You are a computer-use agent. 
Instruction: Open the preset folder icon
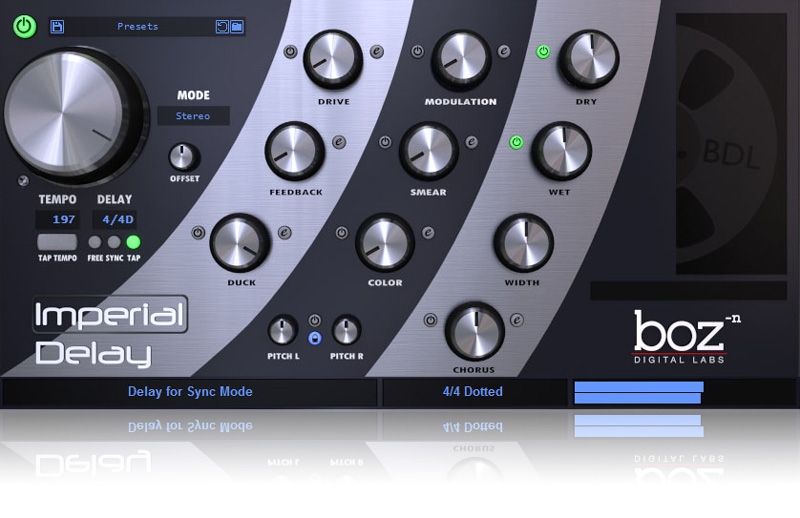click(237, 27)
